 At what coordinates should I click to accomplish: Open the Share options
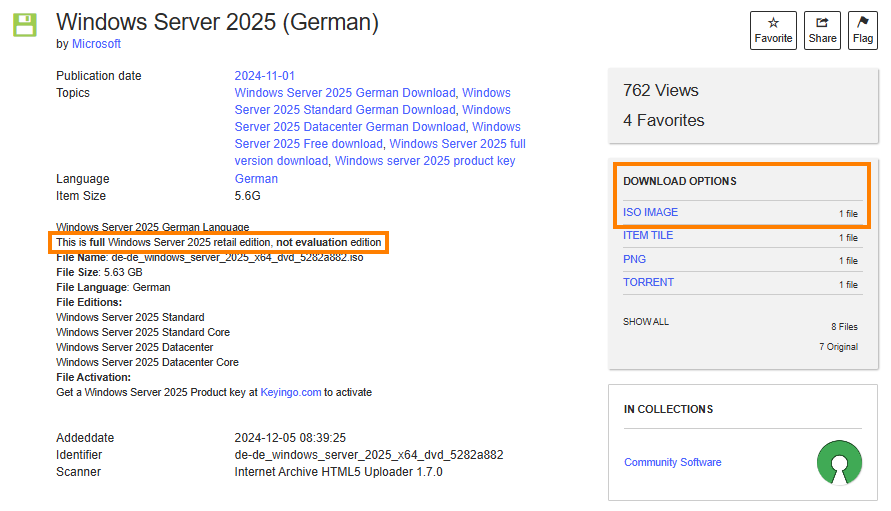(x=822, y=30)
